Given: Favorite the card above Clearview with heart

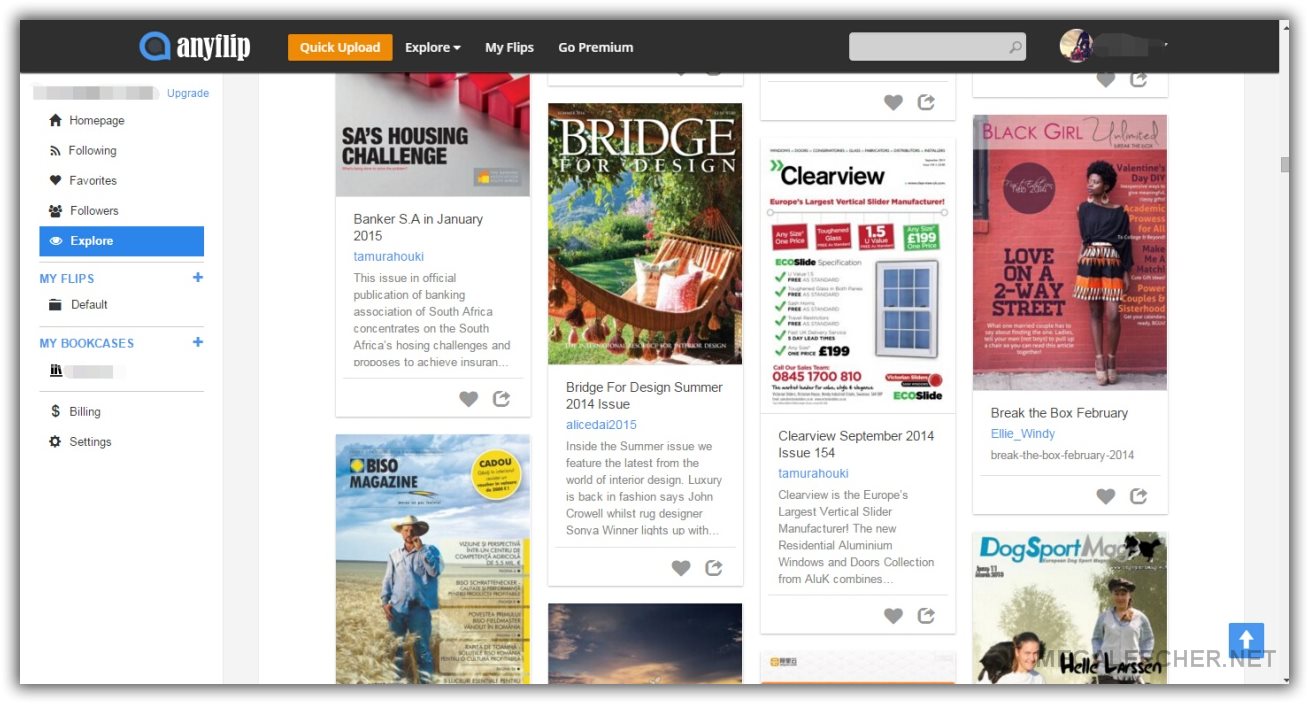Looking at the screenshot, I should tap(893, 102).
